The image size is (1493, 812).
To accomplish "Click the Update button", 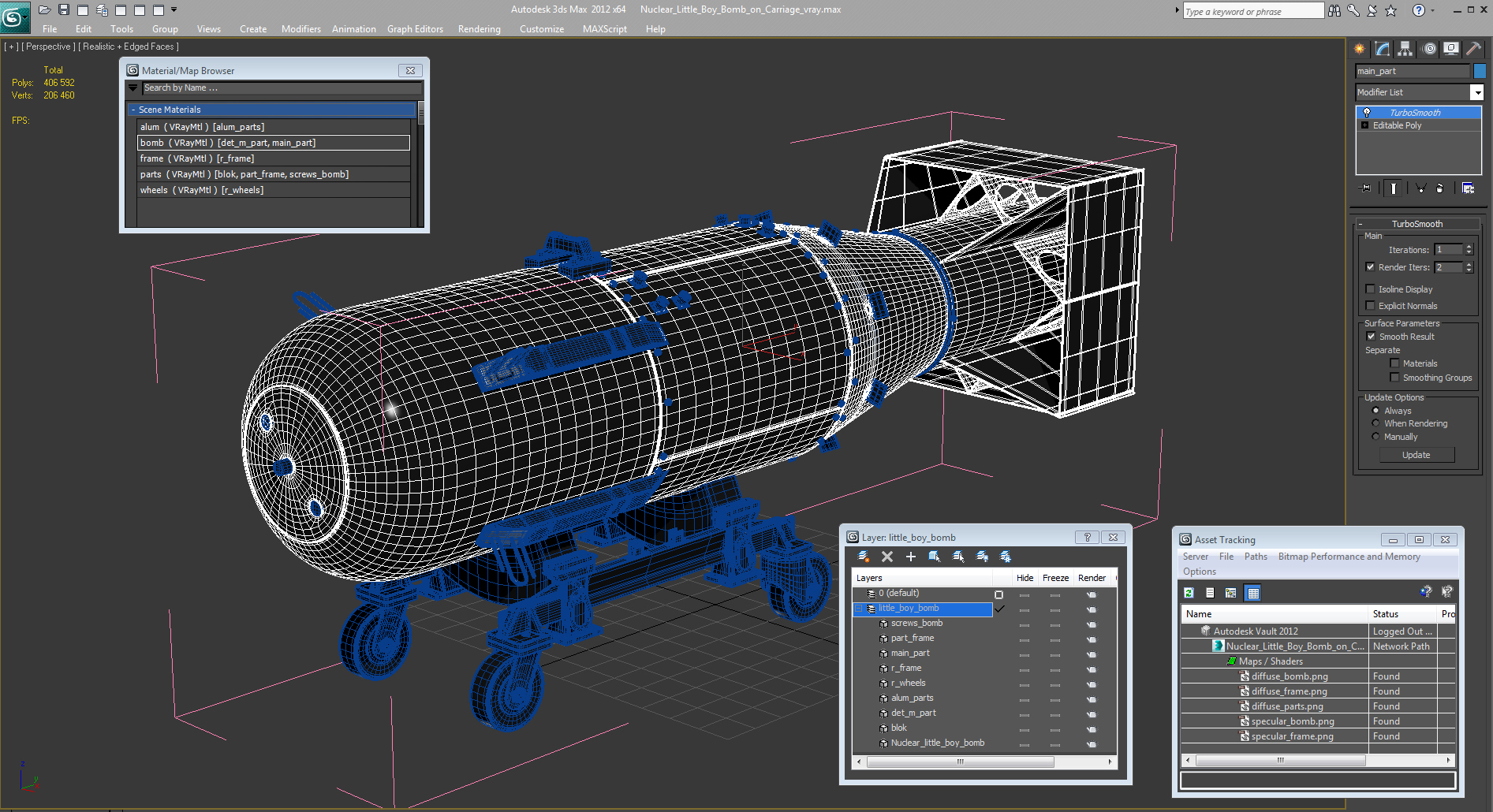I will click(x=1416, y=455).
